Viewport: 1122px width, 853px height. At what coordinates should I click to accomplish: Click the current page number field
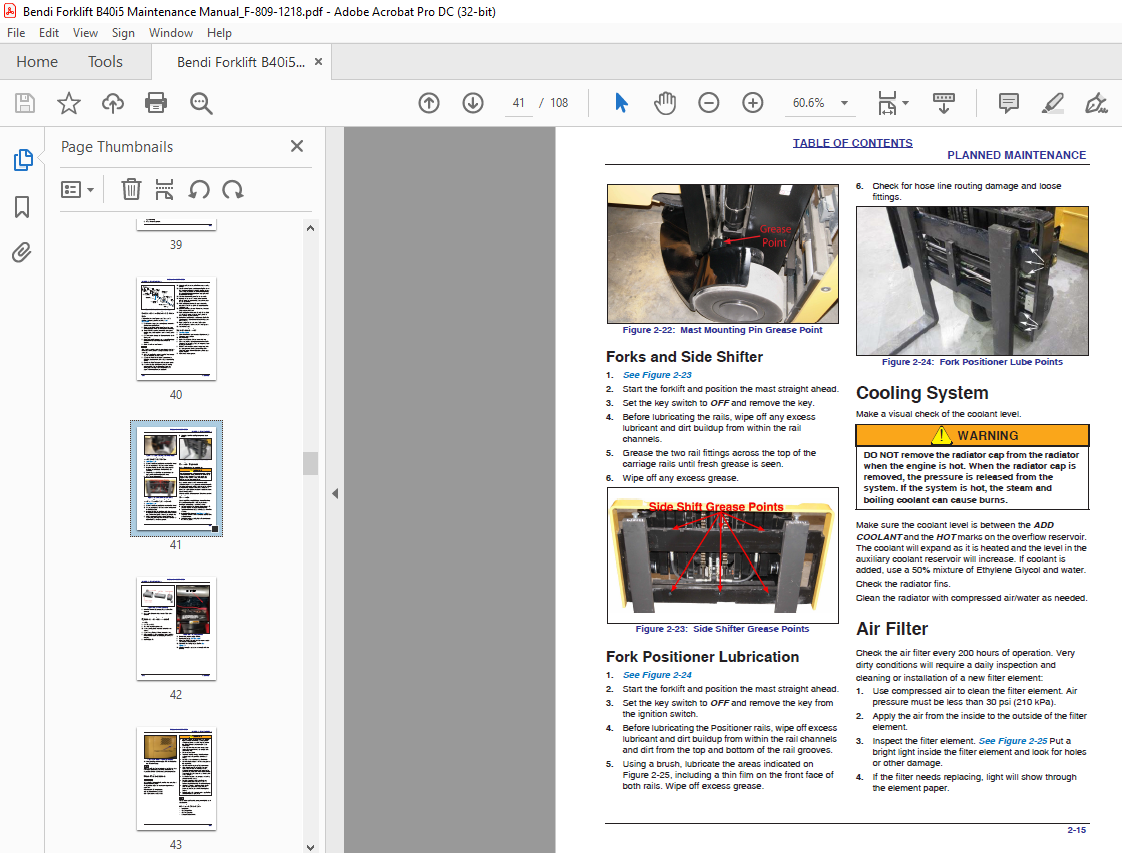(519, 103)
